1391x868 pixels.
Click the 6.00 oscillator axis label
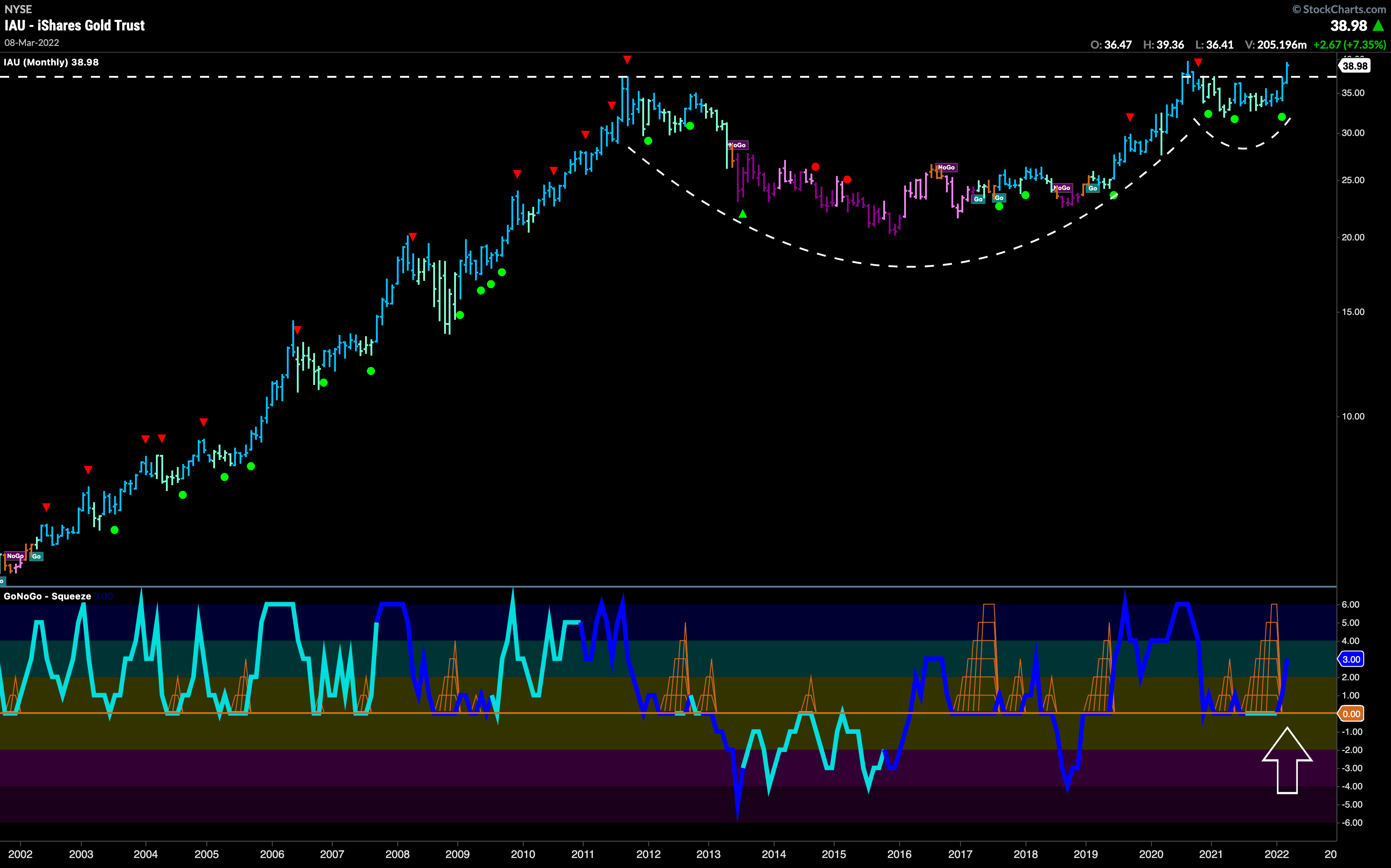point(1350,604)
